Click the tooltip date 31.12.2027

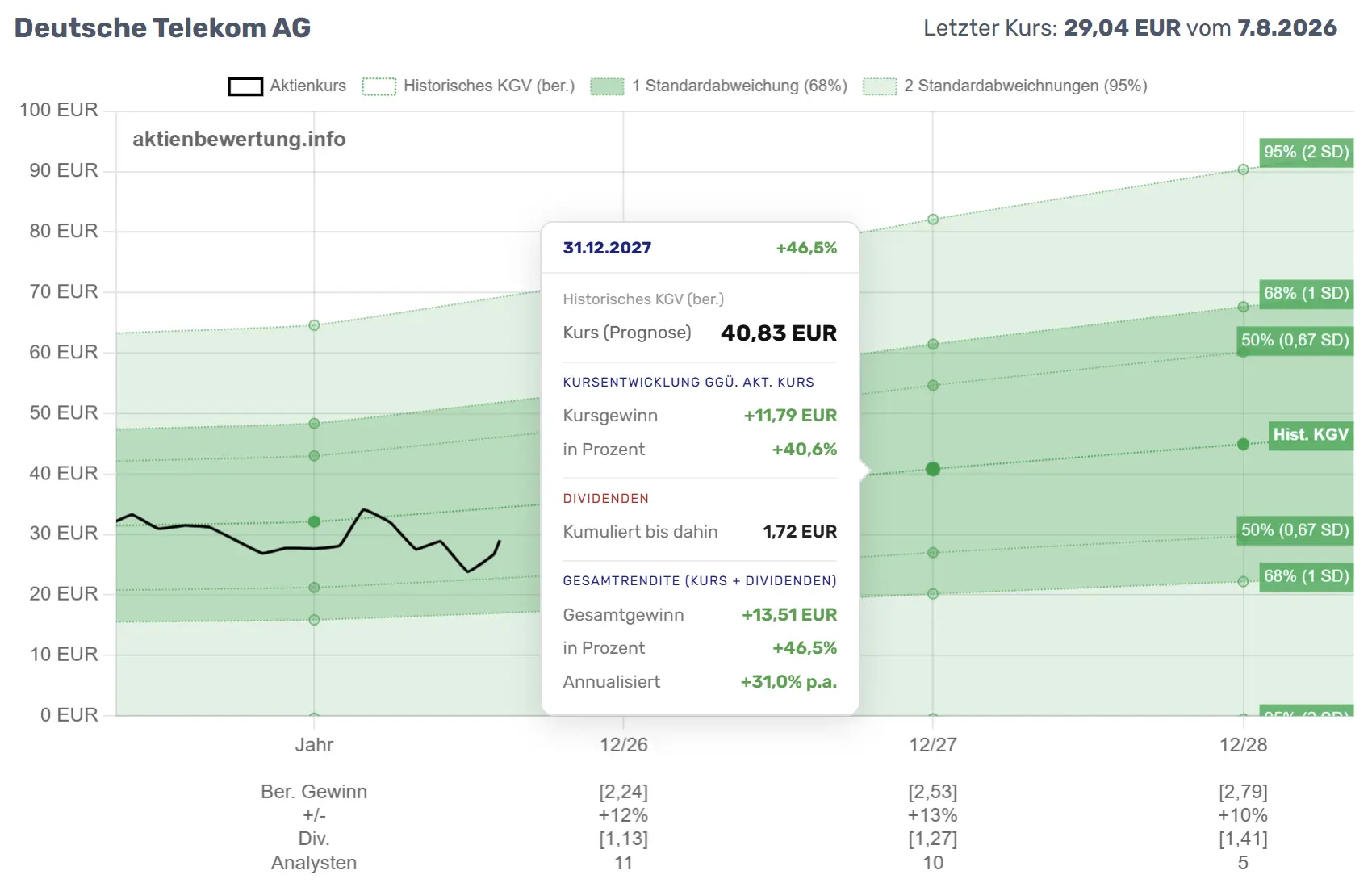pyautogui.click(x=607, y=248)
